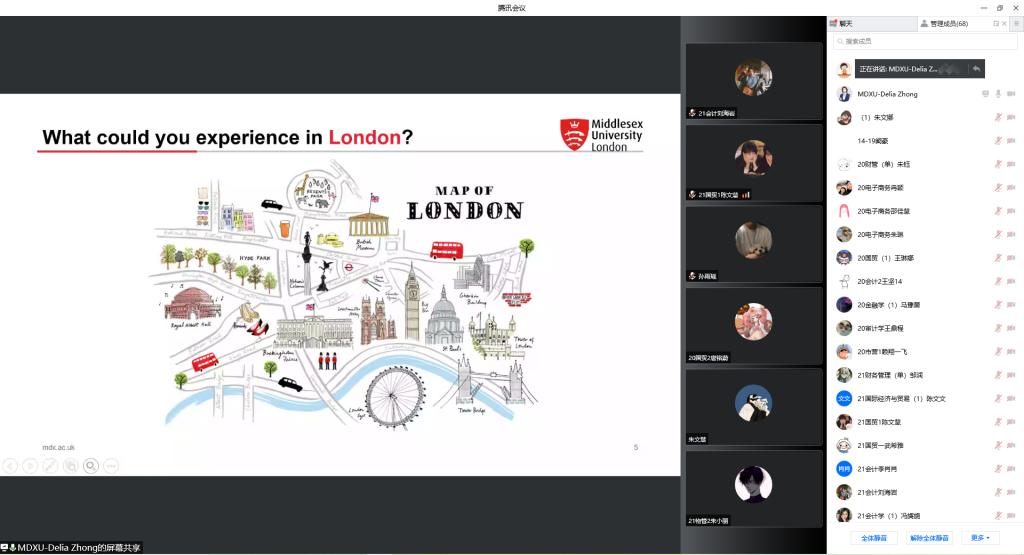This screenshot has width=1024, height=555.
Task: Click the pen annotation icon below the slide
Action: [x=50, y=465]
